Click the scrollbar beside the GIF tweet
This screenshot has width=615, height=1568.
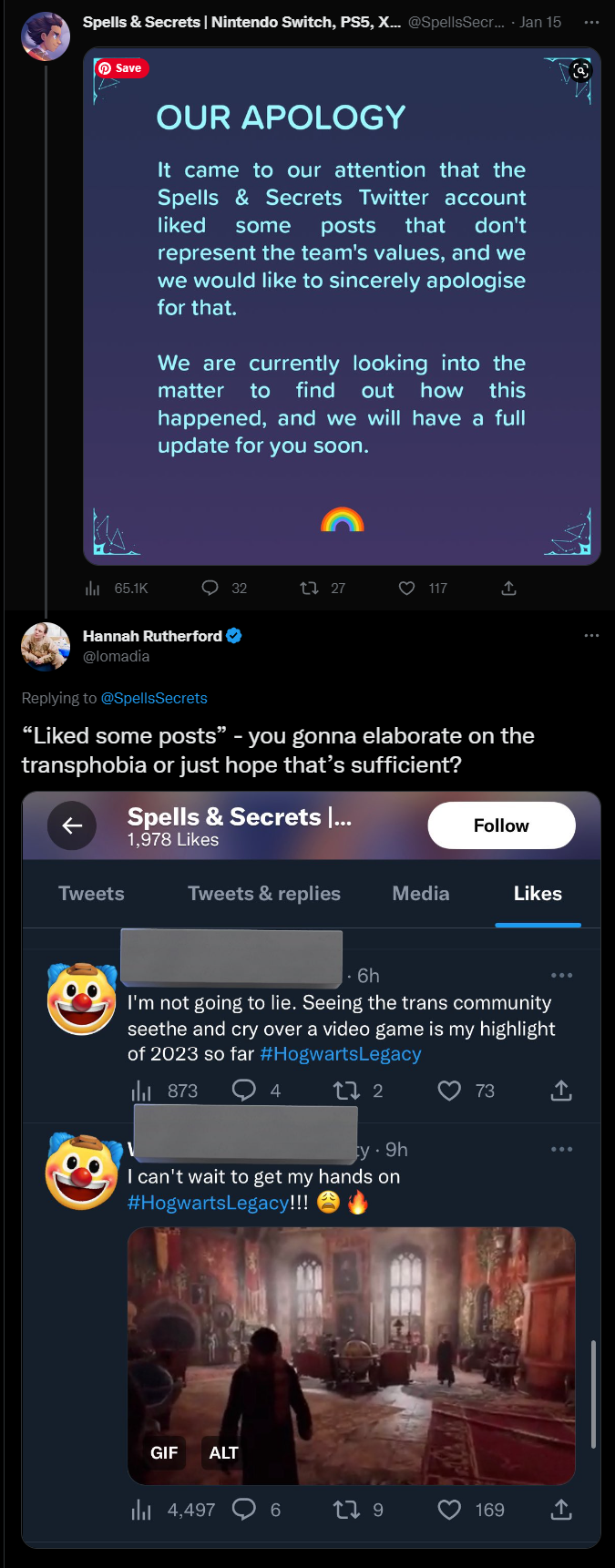(593, 1394)
